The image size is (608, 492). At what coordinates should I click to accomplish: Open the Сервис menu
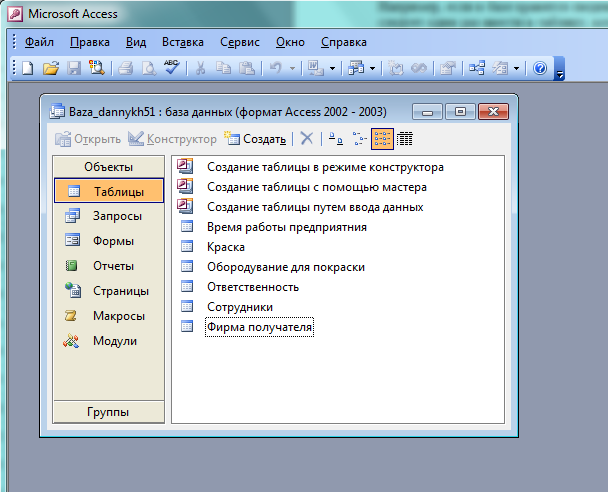pos(240,42)
